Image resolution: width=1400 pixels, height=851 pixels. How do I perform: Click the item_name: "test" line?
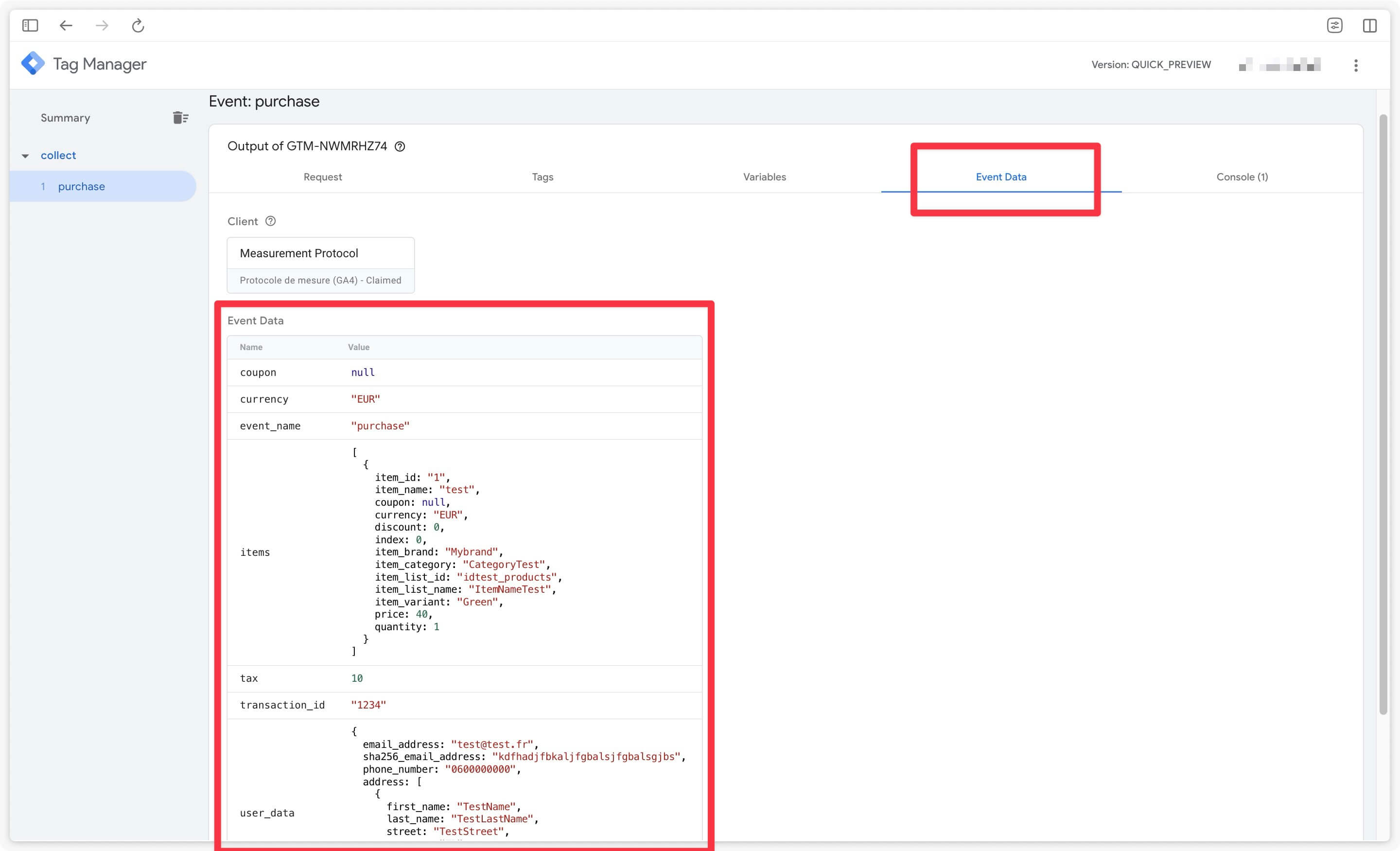427,490
